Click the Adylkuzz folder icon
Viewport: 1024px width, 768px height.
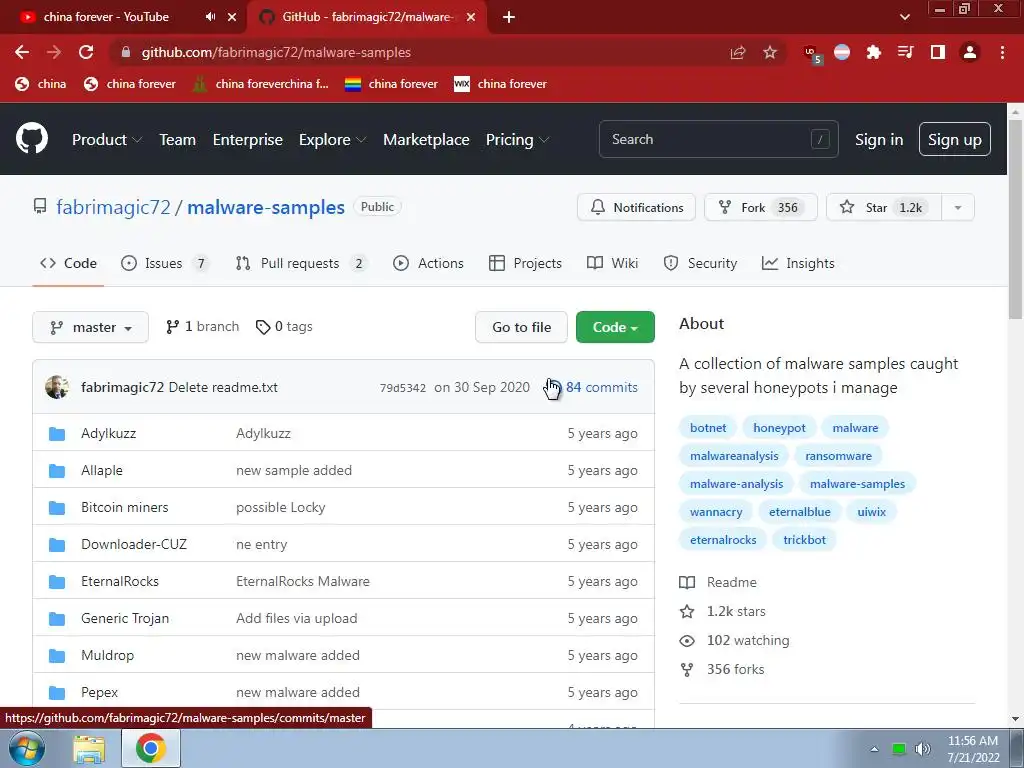(57, 434)
